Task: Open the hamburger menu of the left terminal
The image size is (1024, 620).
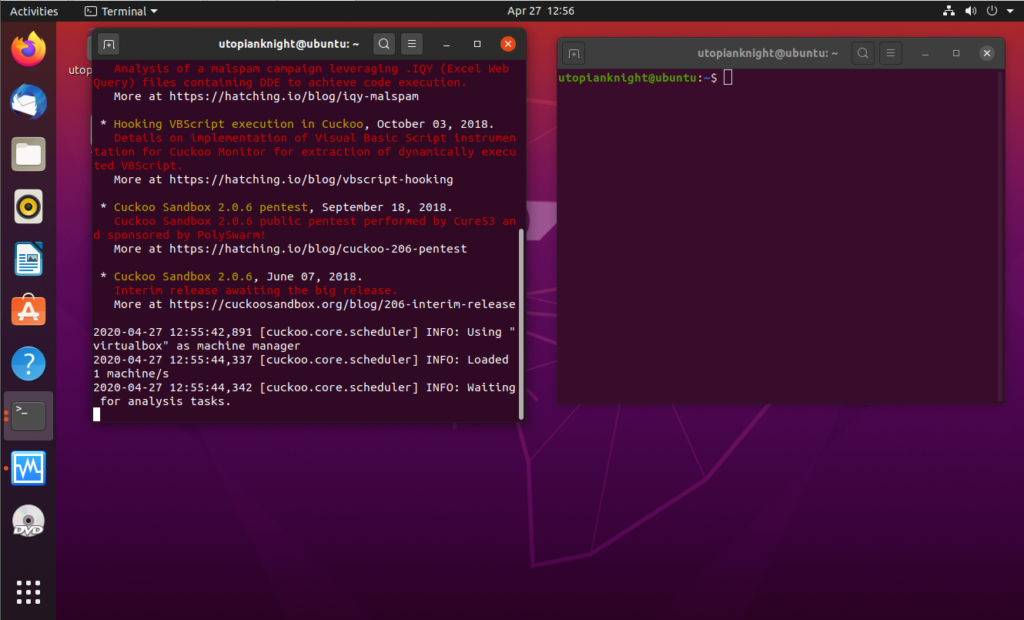Action: coord(411,44)
